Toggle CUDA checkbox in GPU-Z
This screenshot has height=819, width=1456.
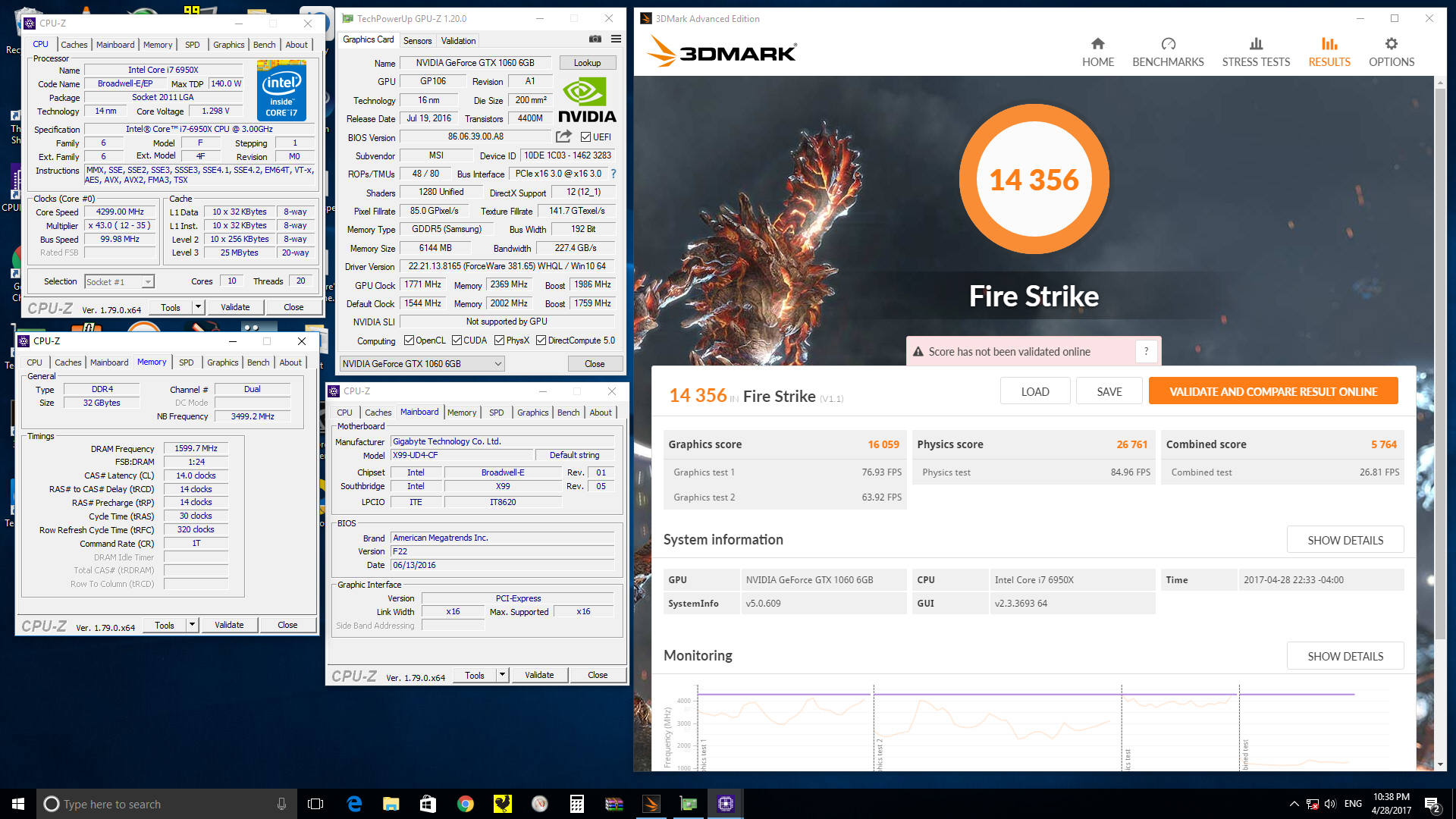pos(457,340)
